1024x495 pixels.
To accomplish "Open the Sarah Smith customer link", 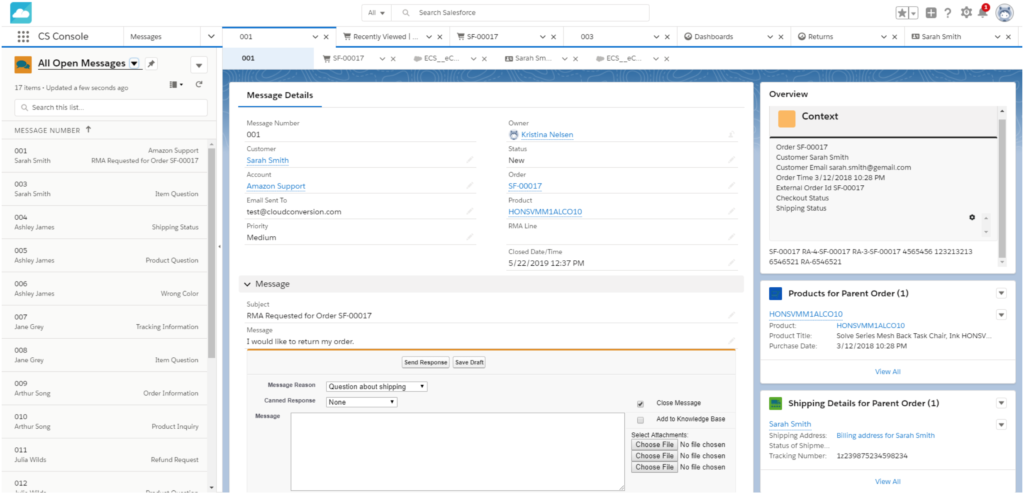I will 267,160.
